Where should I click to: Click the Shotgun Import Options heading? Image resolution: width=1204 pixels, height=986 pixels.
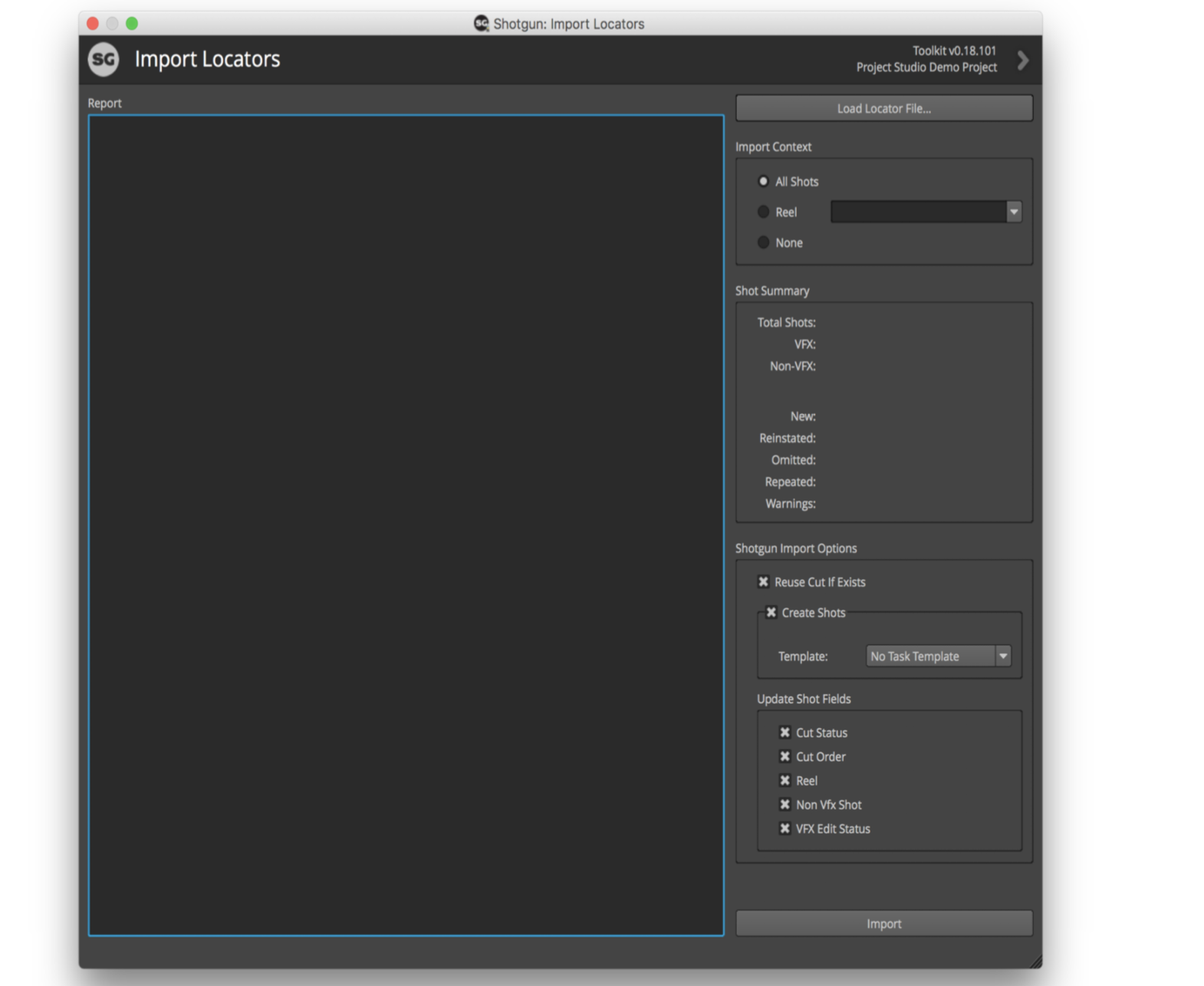tap(796, 549)
